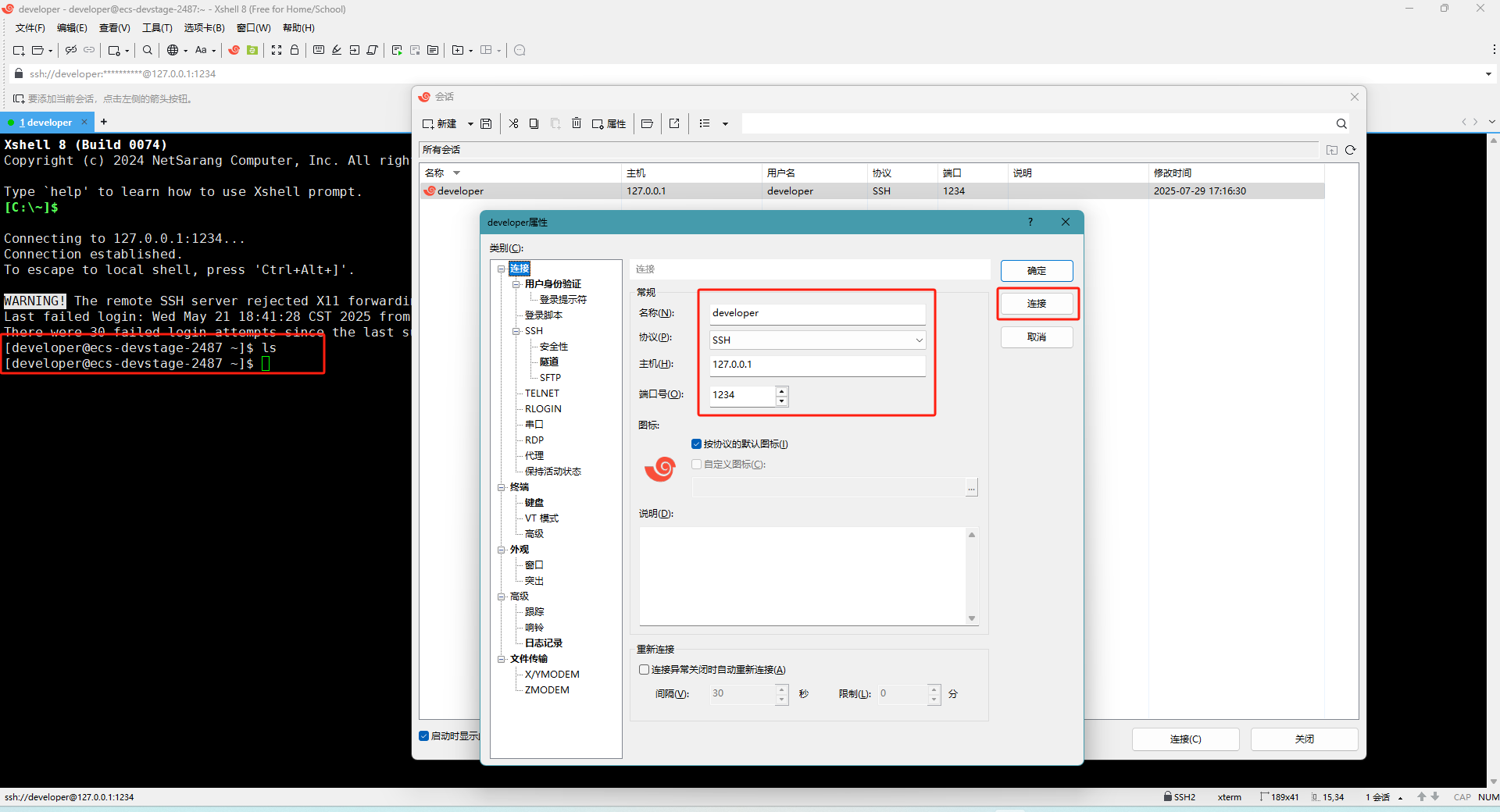Select the 隧道 tree item
The image size is (1500, 812).
pos(549,361)
